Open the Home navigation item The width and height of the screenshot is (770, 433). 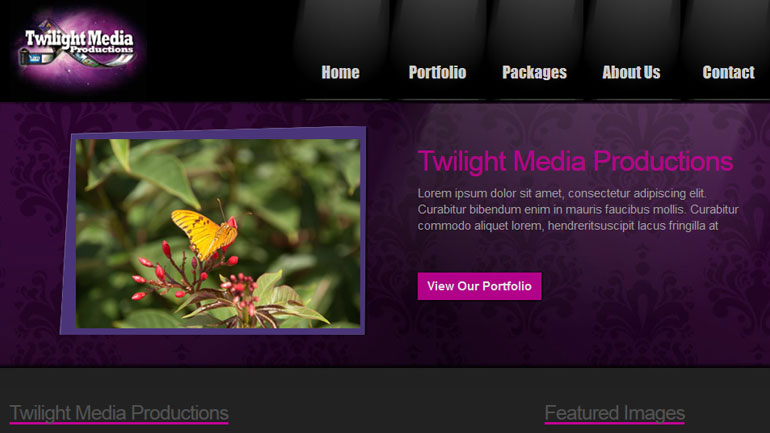(x=340, y=72)
